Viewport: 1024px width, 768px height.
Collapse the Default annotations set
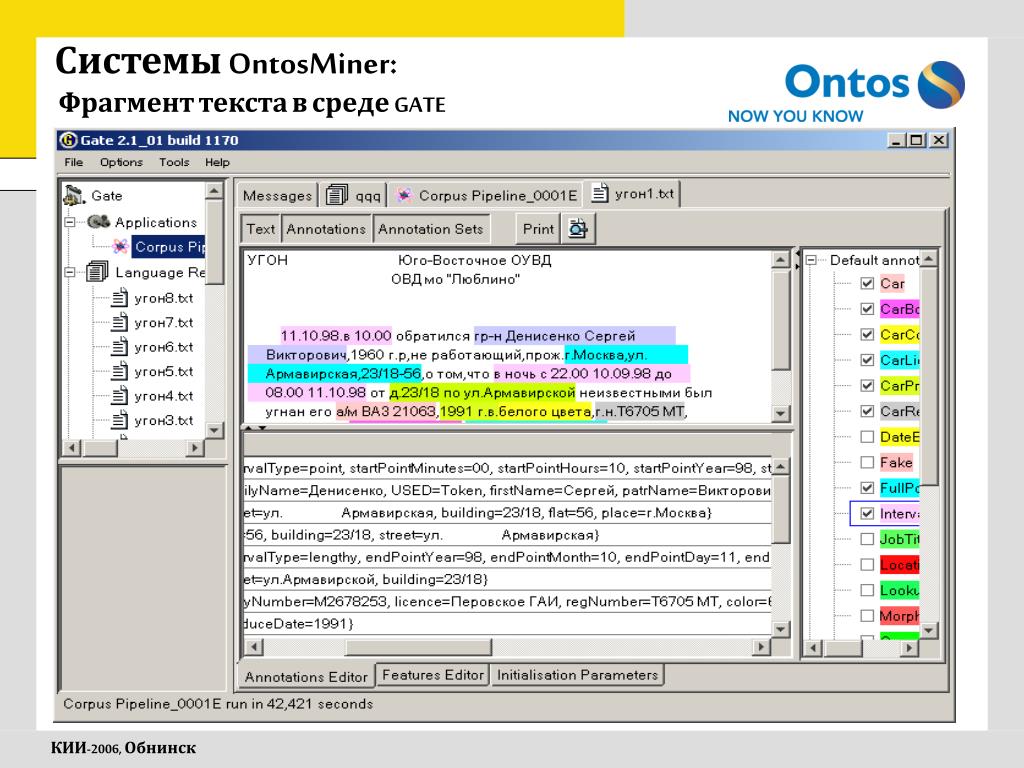pyautogui.click(x=811, y=260)
